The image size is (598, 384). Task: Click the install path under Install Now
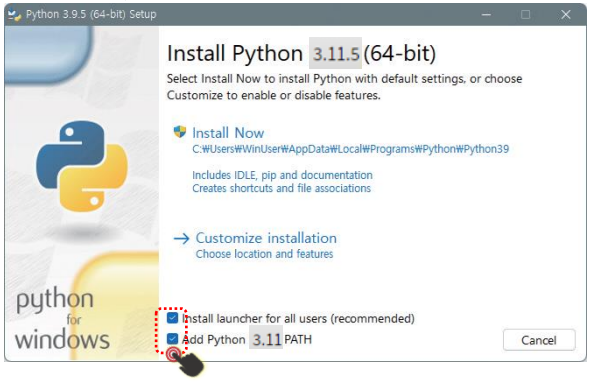(x=350, y=149)
